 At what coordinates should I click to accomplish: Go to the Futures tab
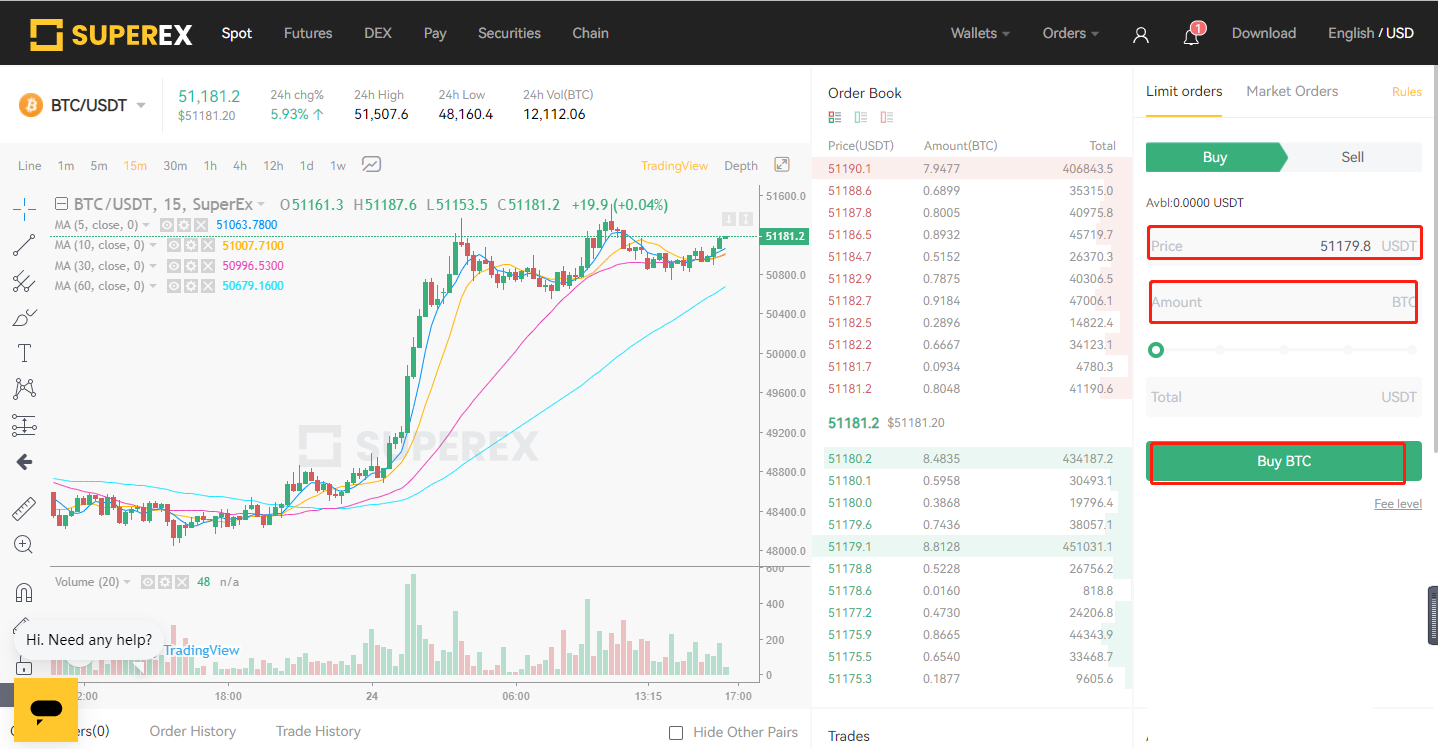pyautogui.click(x=308, y=33)
